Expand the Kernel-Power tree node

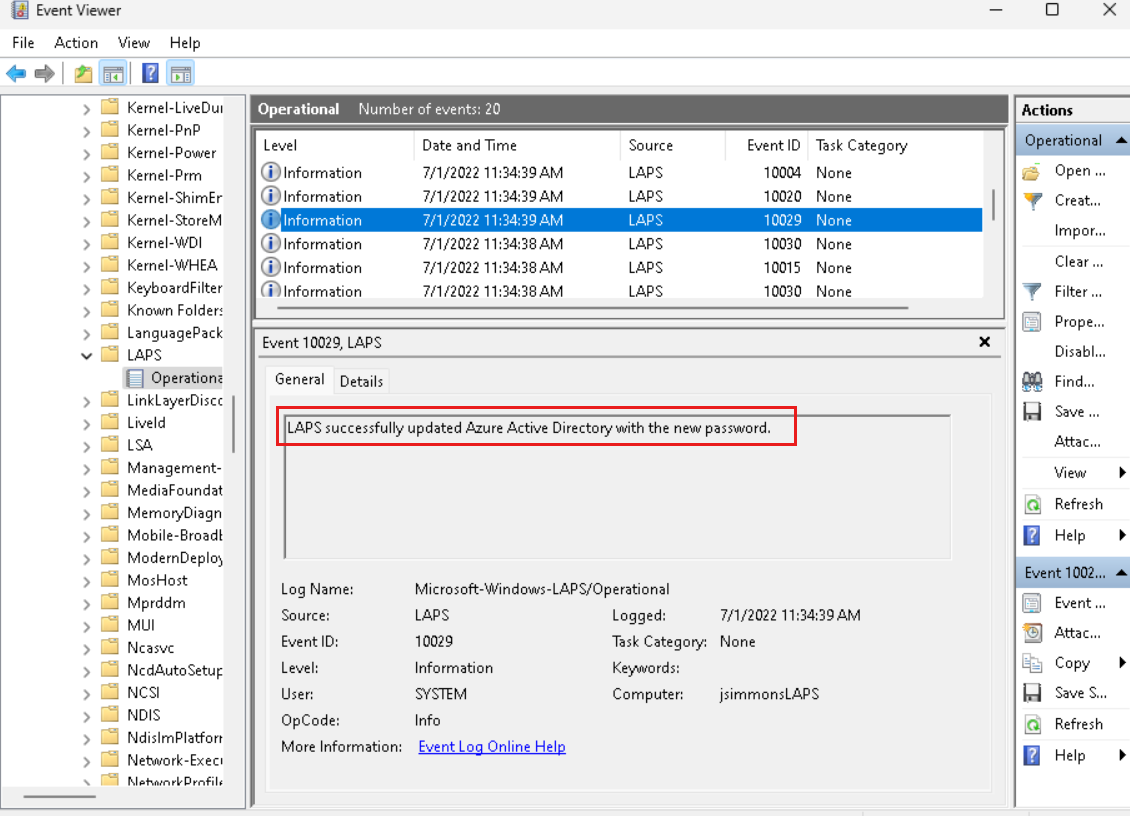[x=87, y=152]
